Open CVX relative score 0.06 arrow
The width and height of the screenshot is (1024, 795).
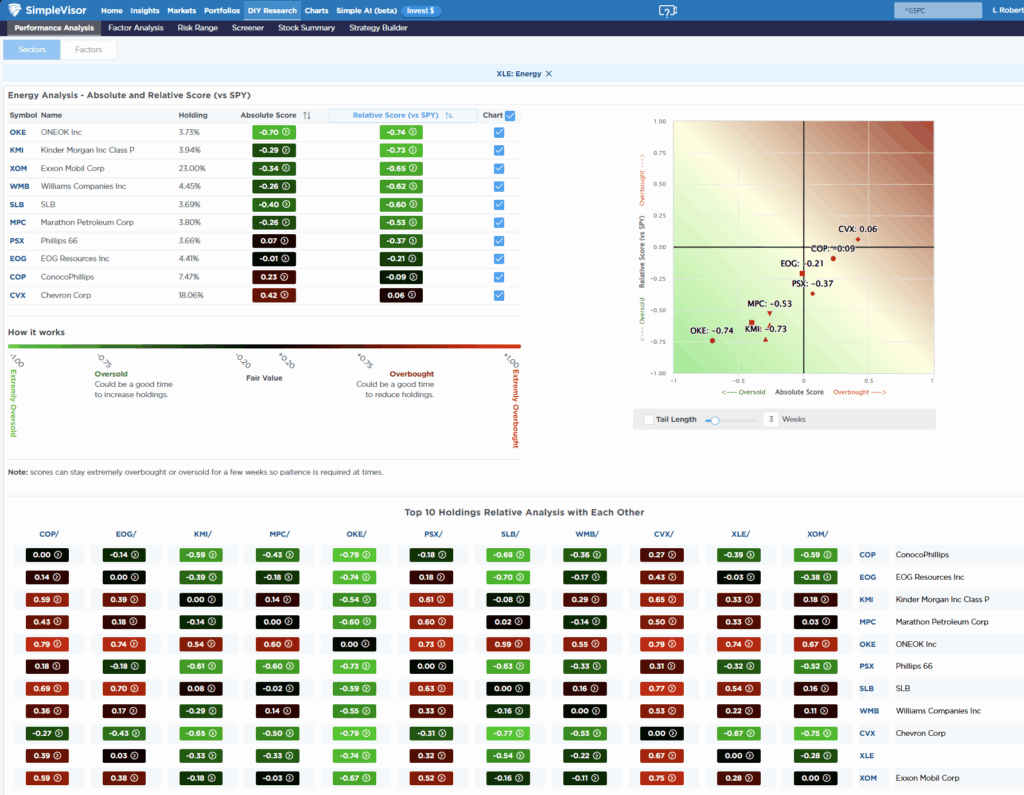pos(409,295)
